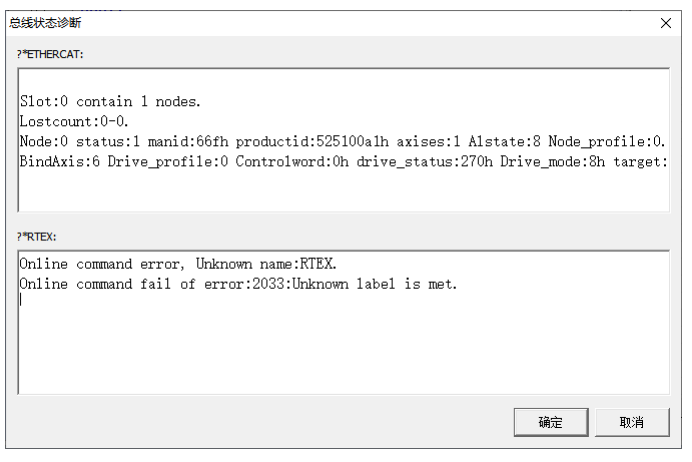The image size is (692, 462).
Task: Click the BindAxis:6 text
Action: pyautogui.click(x=60, y=162)
